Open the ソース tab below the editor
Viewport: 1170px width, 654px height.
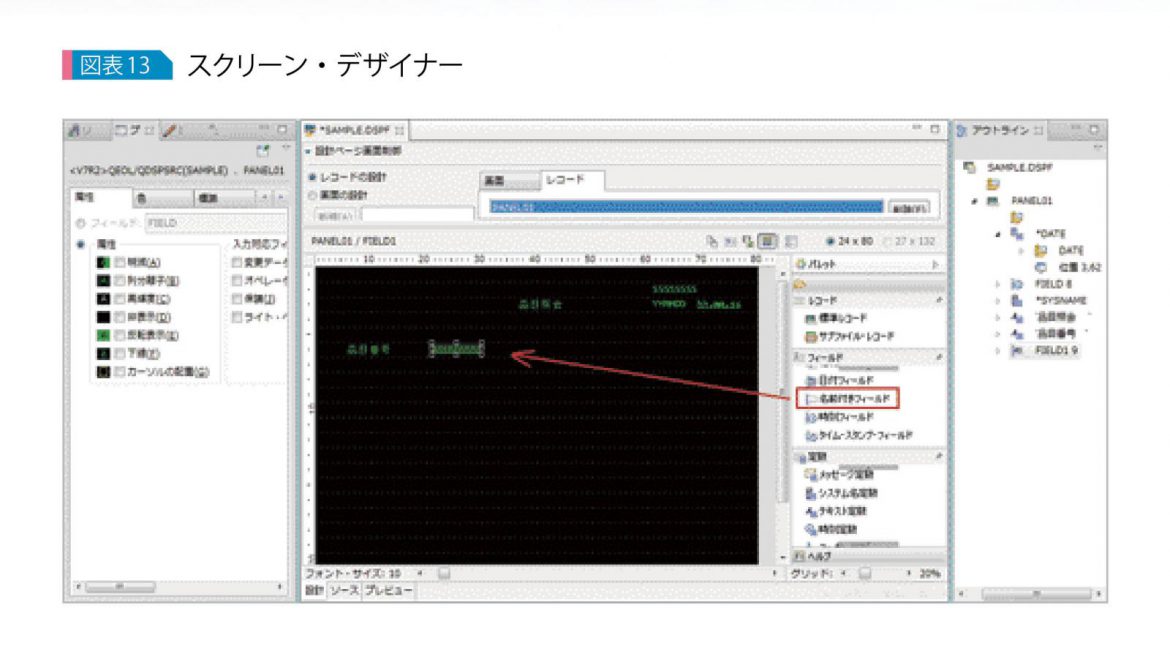pyautogui.click(x=344, y=591)
